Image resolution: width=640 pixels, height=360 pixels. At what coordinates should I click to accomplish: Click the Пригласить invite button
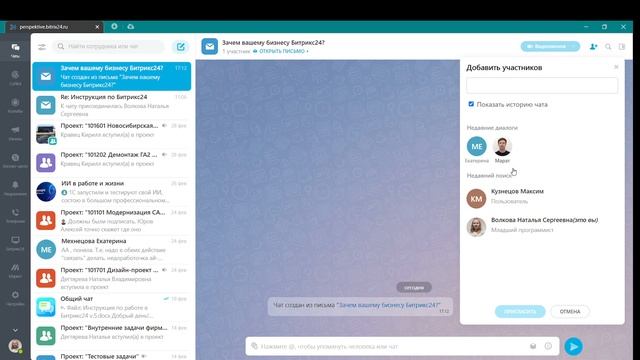(520, 311)
